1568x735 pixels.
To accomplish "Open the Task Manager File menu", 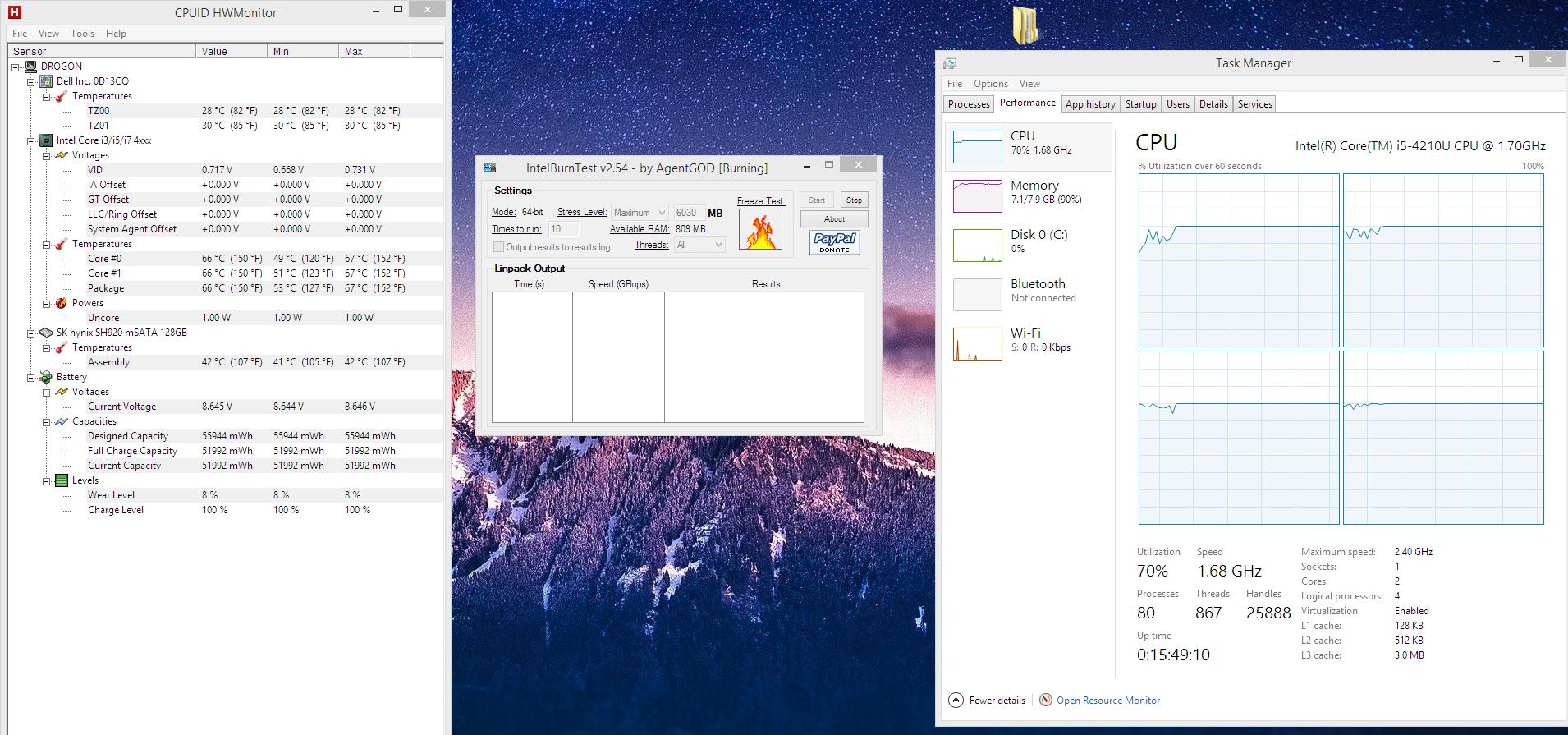I will [x=955, y=84].
